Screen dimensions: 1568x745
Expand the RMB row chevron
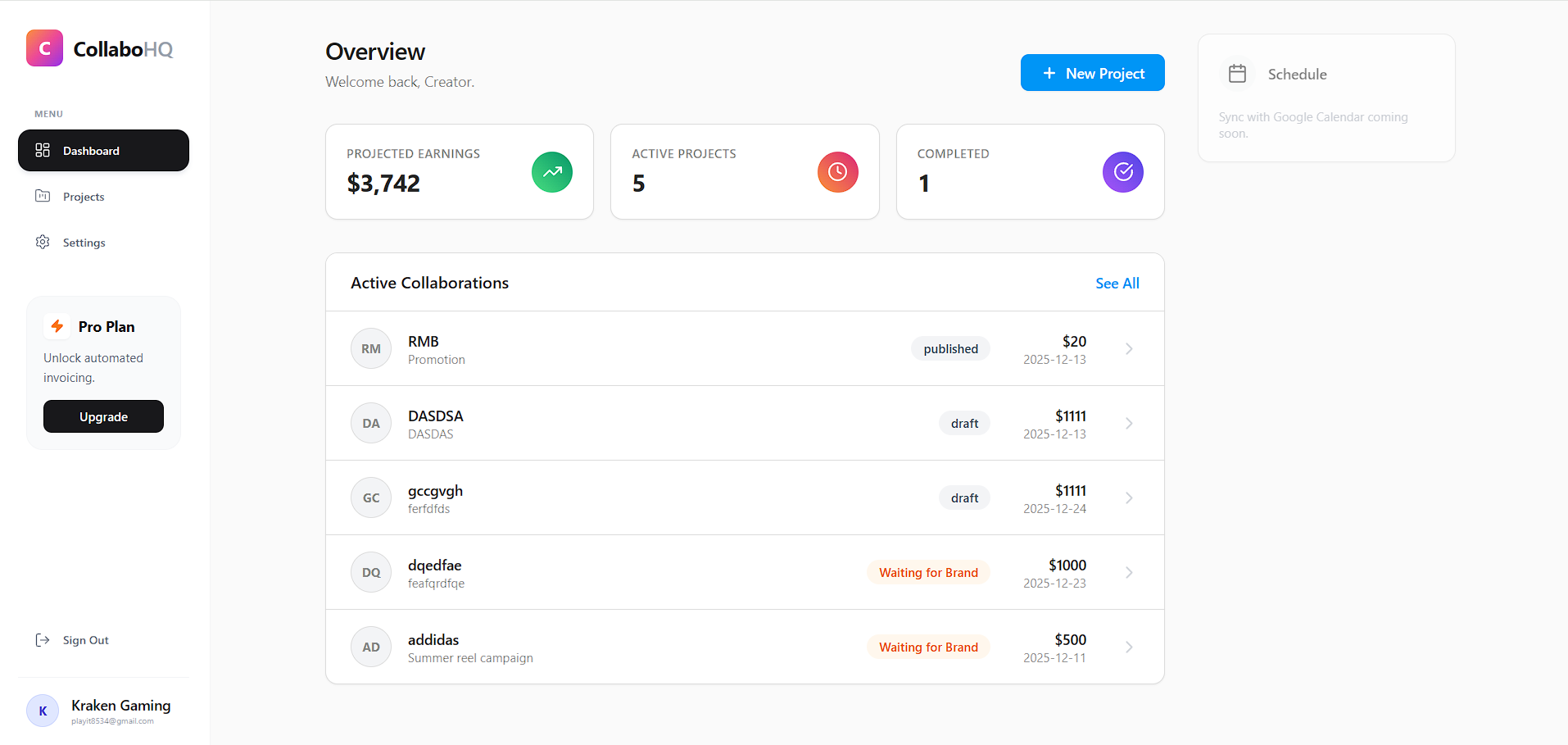pyautogui.click(x=1129, y=349)
